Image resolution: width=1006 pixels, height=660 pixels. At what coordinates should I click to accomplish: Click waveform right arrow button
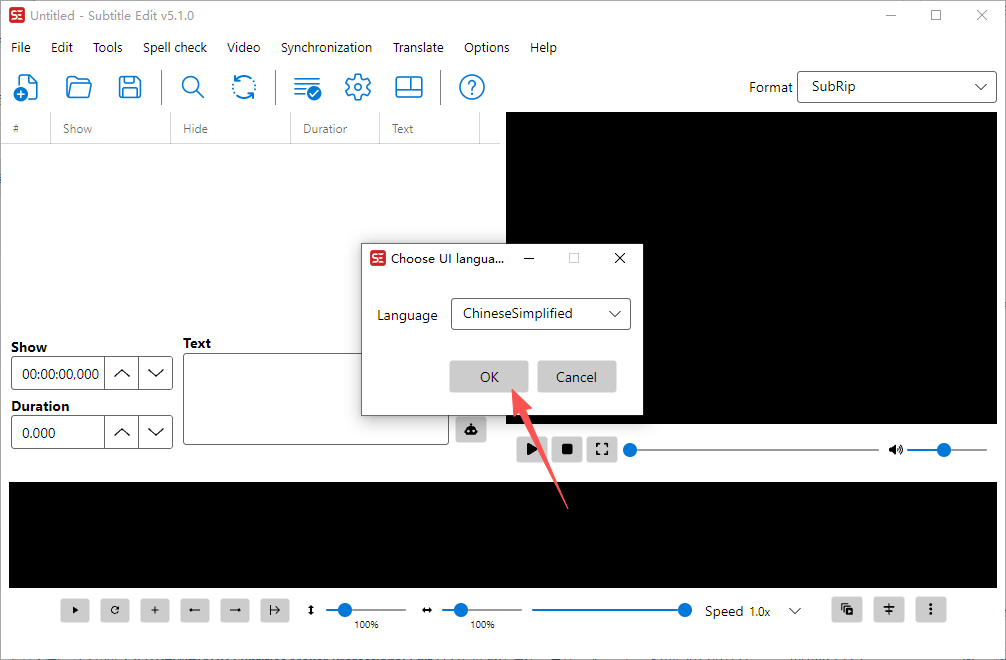[235, 610]
